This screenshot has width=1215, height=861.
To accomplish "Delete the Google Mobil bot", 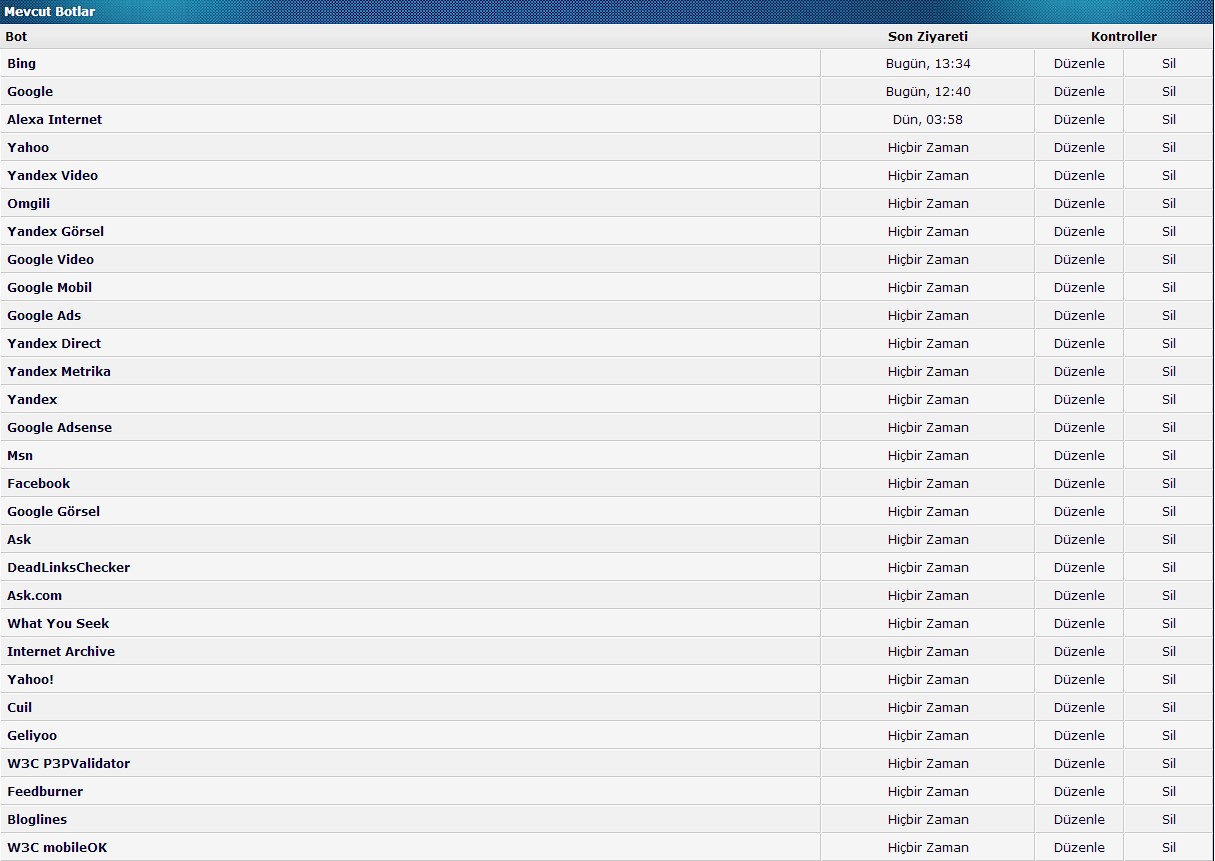I will (x=1168, y=287).
